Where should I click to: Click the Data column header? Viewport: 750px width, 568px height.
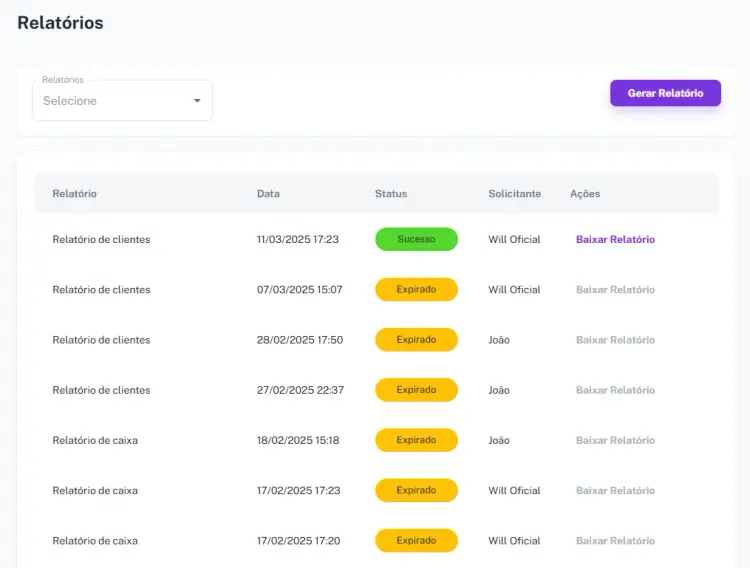point(268,194)
